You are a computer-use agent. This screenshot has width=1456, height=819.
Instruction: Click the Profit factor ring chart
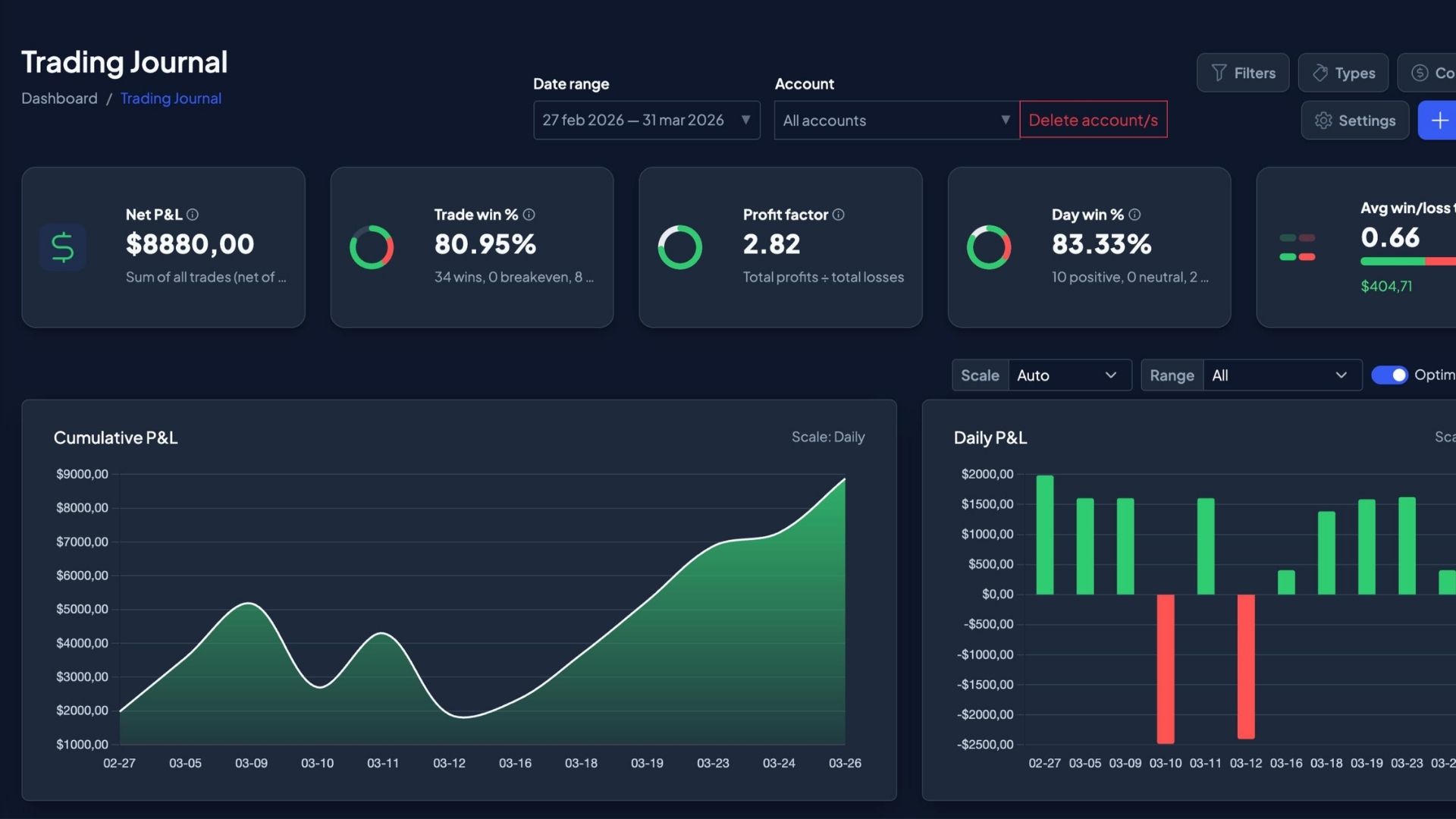tap(680, 247)
